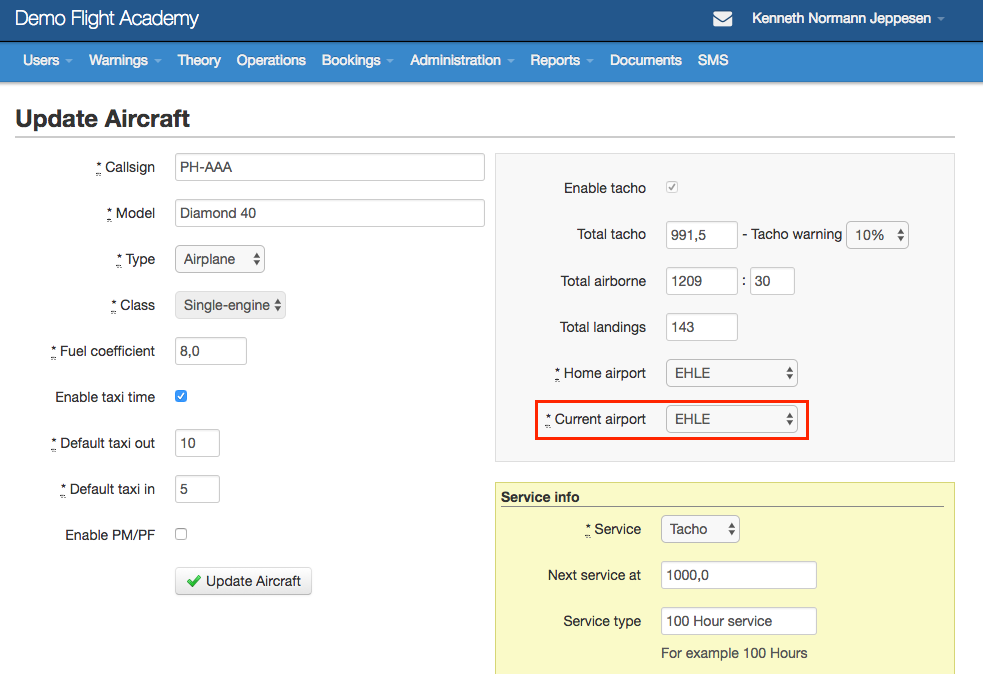This screenshot has height=674, width=983.
Task: Expand the Tacho warning 10% dropdown
Action: [x=877, y=235]
